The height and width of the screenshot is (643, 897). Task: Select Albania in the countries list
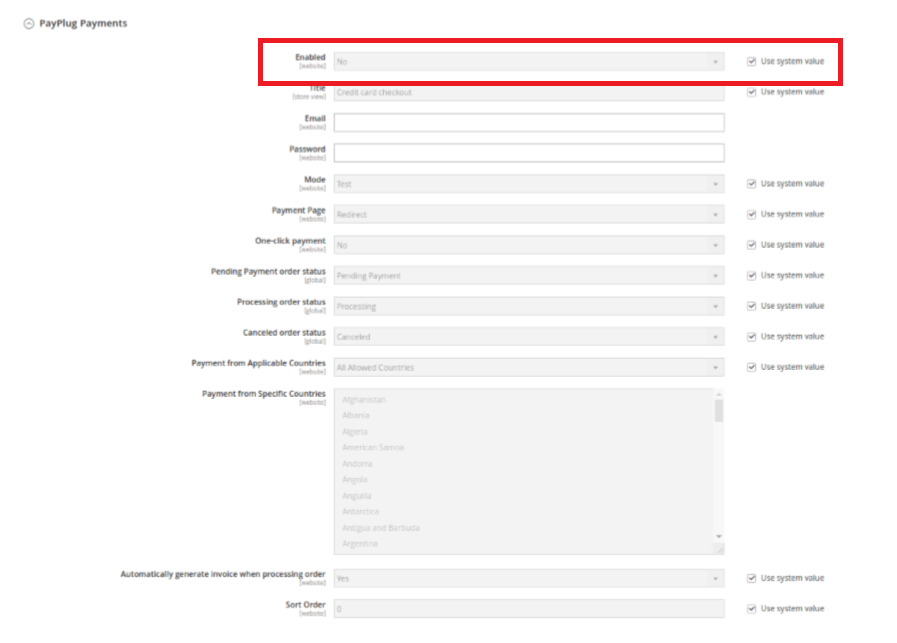coord(356,415)
